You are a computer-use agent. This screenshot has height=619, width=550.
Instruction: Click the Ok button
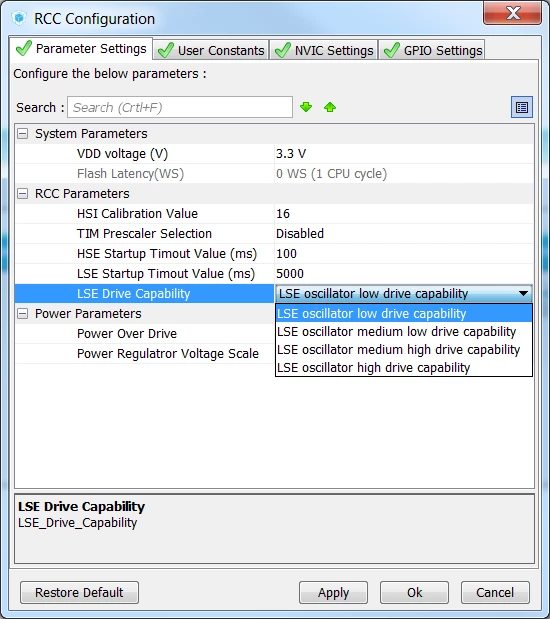(414, 592)
